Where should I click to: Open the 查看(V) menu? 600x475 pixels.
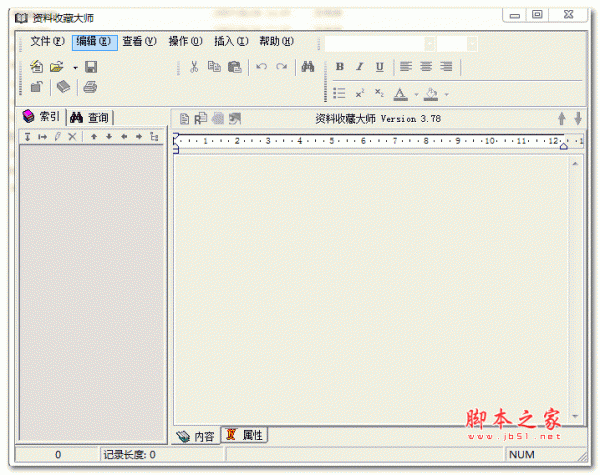click(x=139, y=41)
